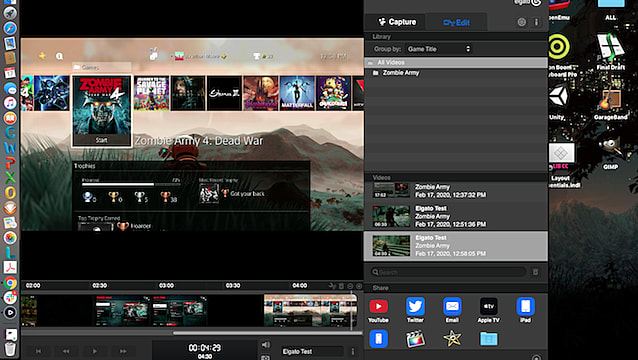Focus the video Search field

coord(448,272)
